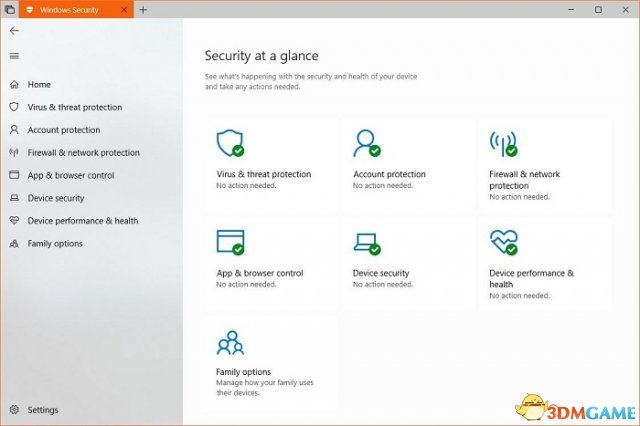This screenshot has height=426, width=640.
Task: Click 'No action needed.' under Firewall & network protection
Action: (520, 197)
